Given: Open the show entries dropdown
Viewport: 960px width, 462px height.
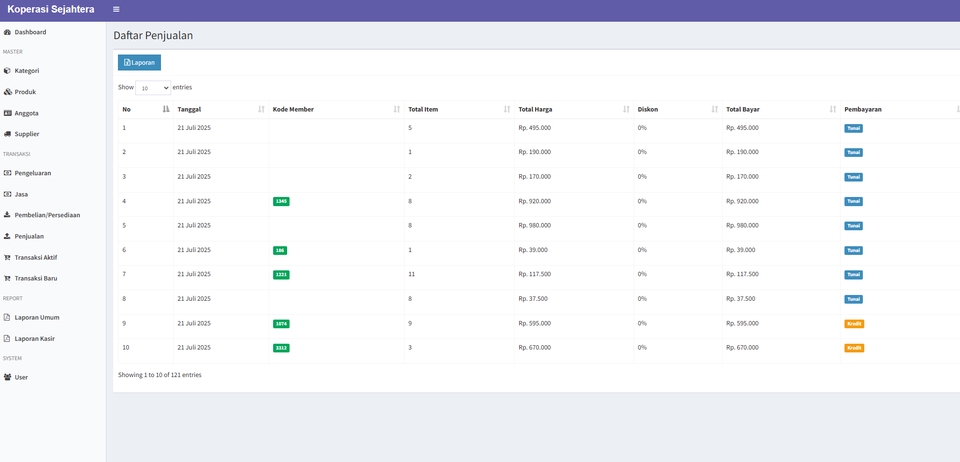Looking at the screenshot, I should [x=153, y=88].
